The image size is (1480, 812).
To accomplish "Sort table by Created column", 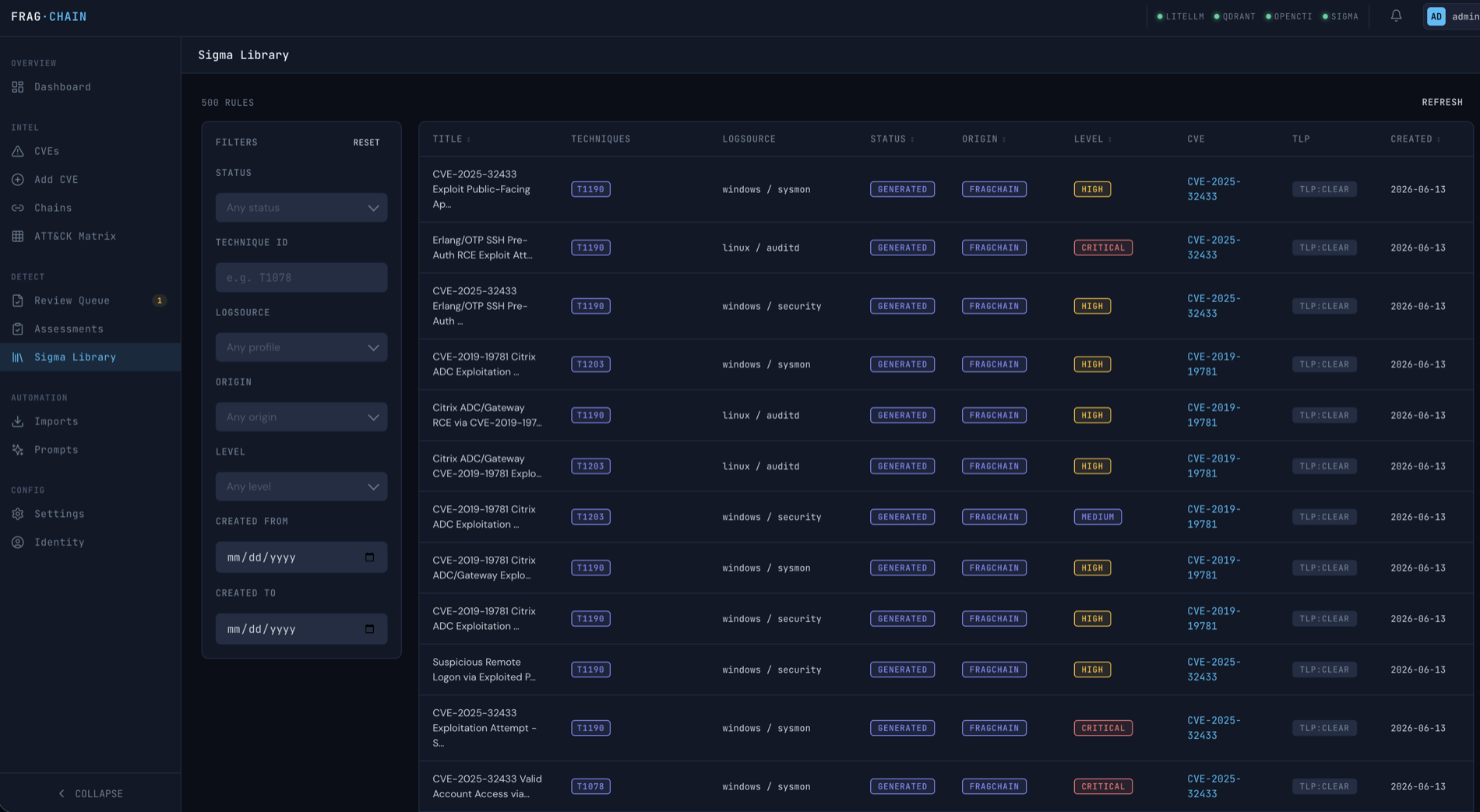I will point(1416,139).
